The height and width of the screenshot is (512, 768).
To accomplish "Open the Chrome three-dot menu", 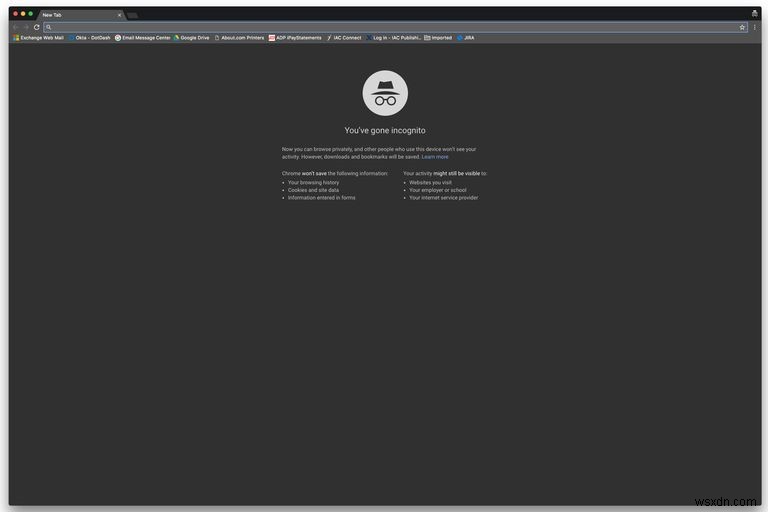I will coord(755,27).
